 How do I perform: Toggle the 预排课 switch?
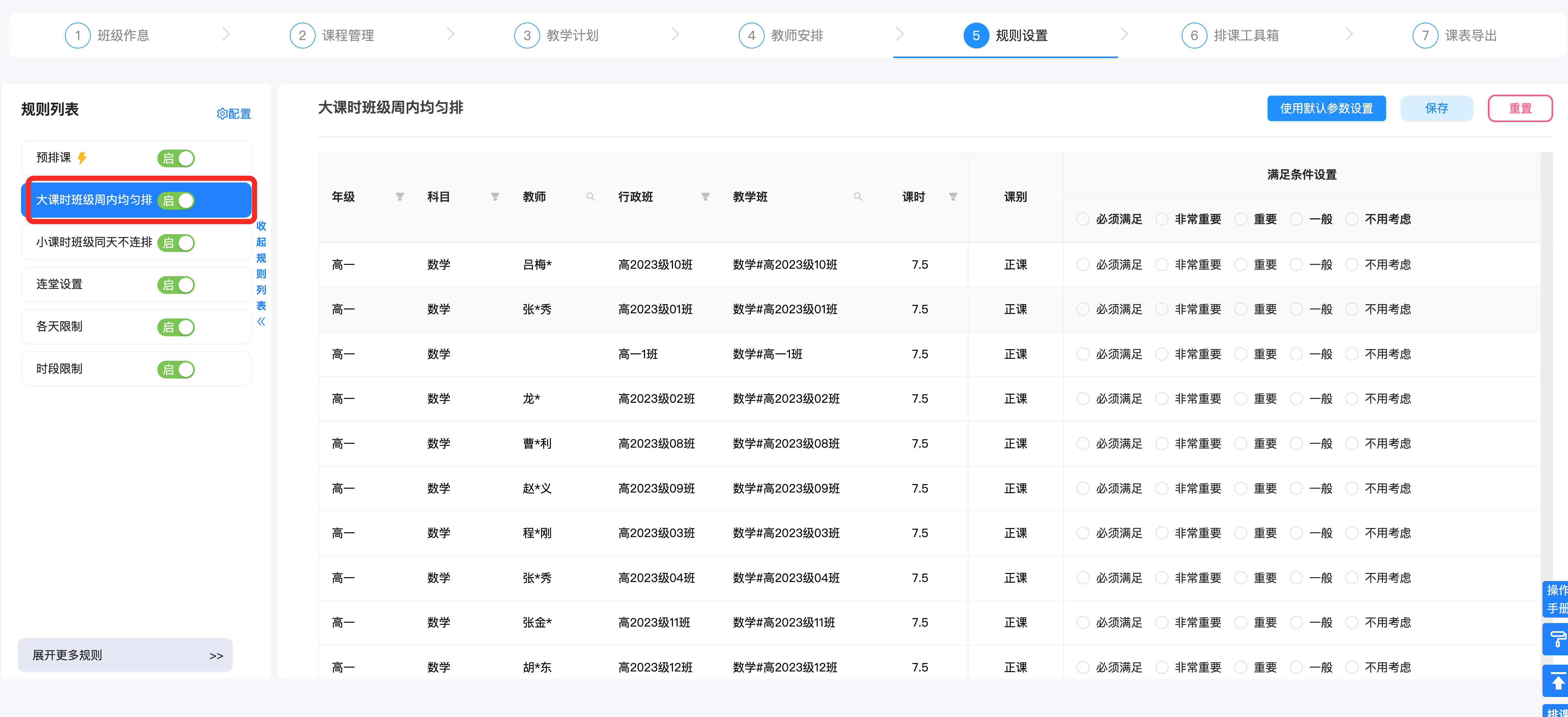pos(176,158)
